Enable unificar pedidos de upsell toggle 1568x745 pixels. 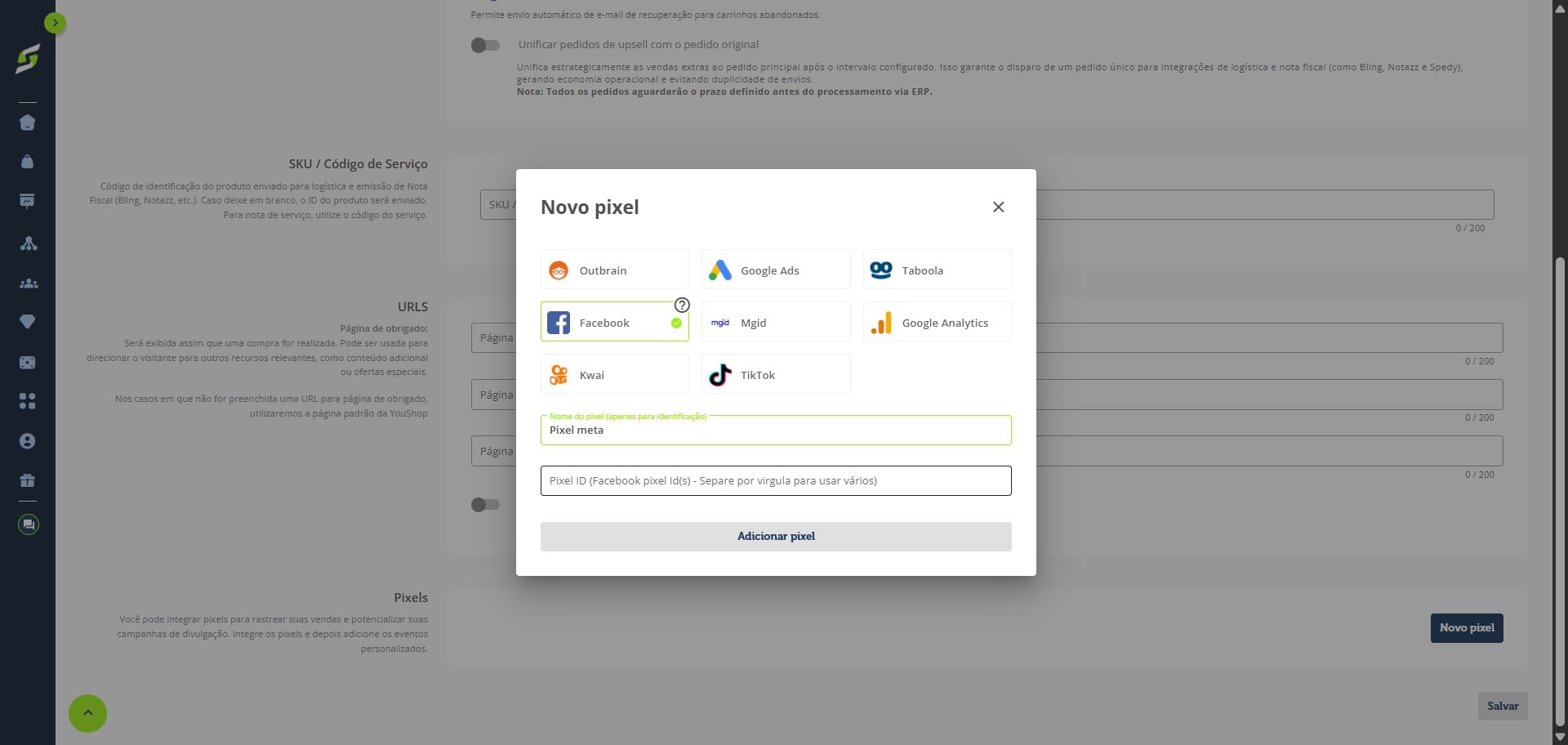485,45
